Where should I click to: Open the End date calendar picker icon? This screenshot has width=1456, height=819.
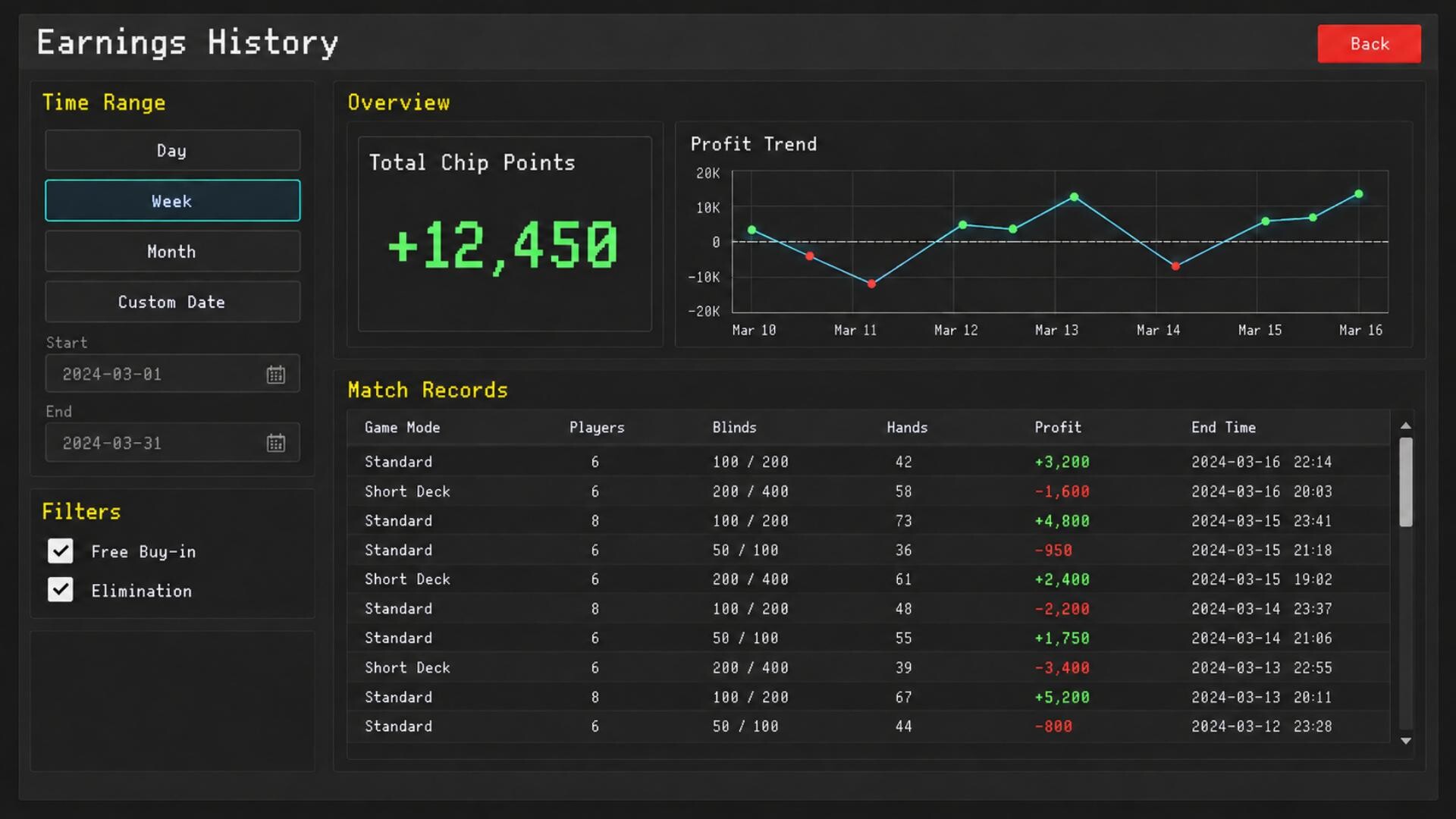(x=275, y=444)
